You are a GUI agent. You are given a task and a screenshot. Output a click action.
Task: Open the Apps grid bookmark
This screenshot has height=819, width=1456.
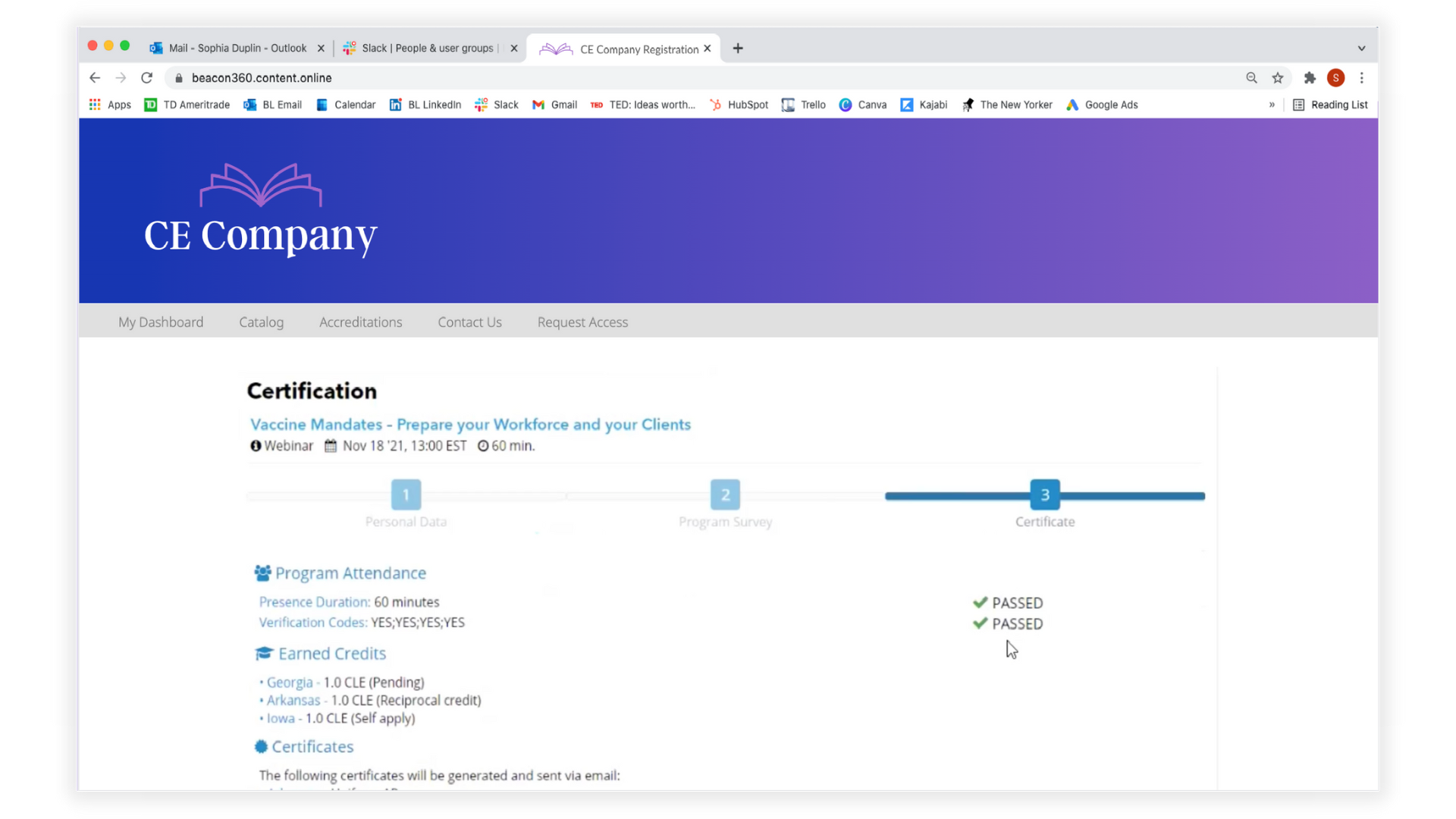[110, 105]
